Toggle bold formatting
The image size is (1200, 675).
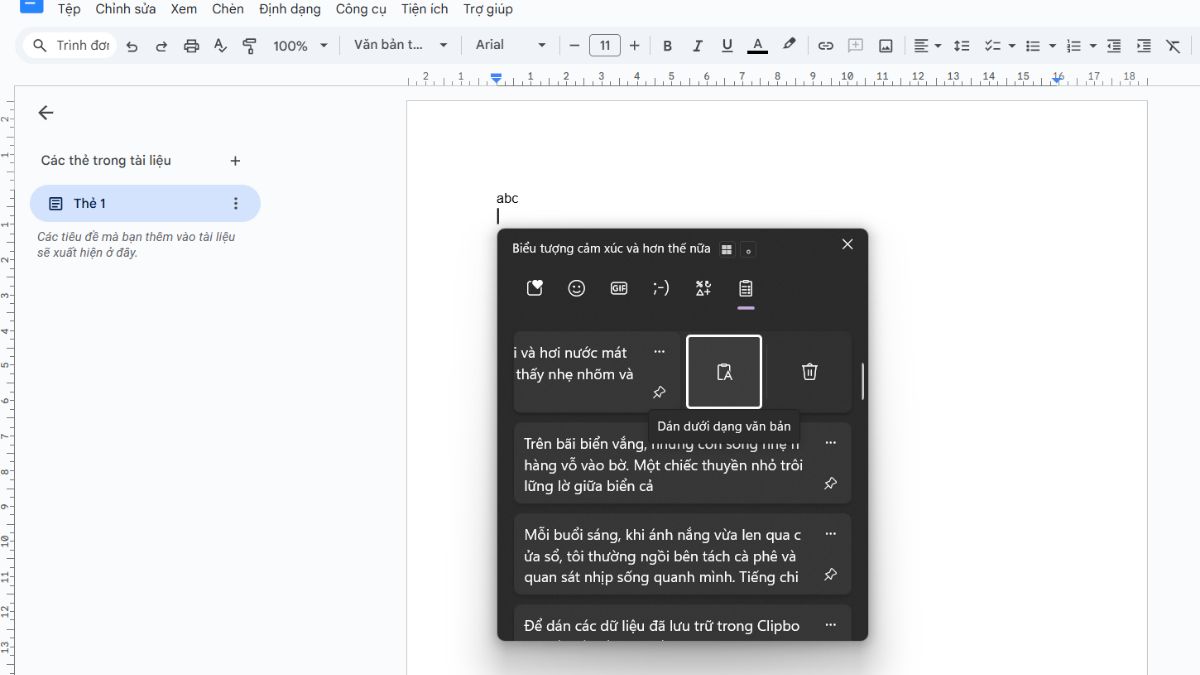point(667,46)
